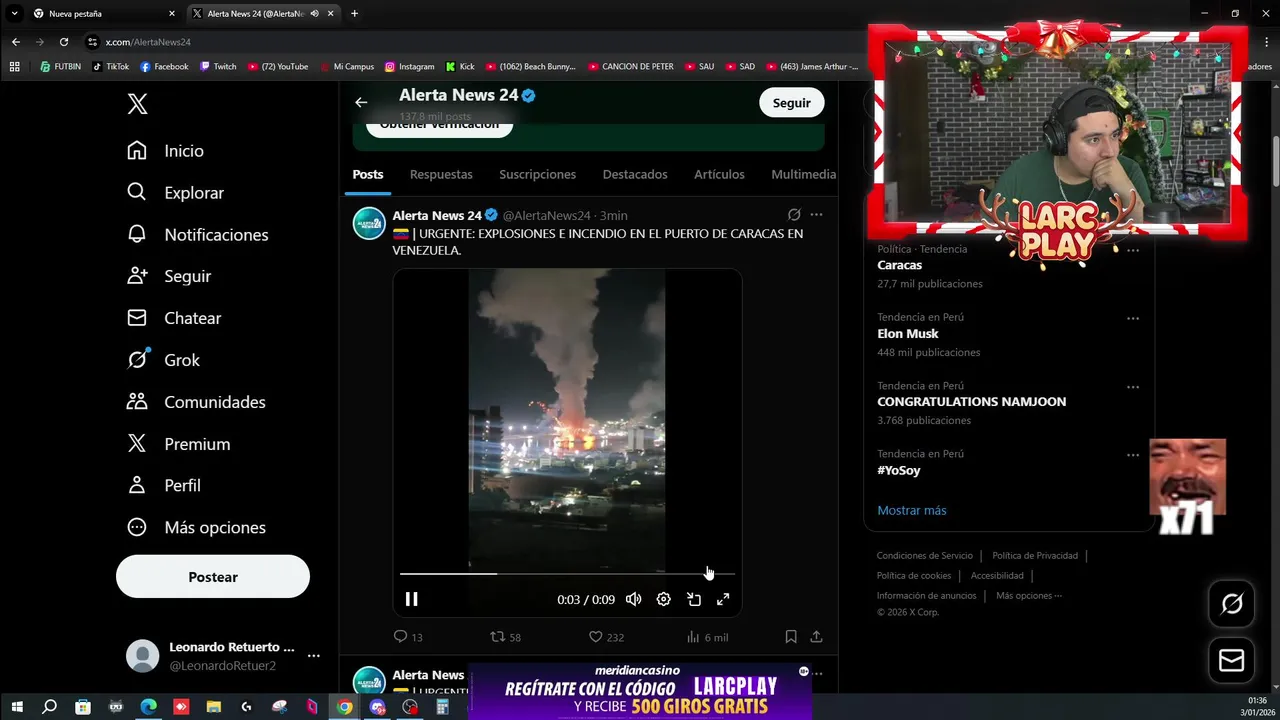Share the tweet via share icon

pyautogui.click(x=816, y=637)
